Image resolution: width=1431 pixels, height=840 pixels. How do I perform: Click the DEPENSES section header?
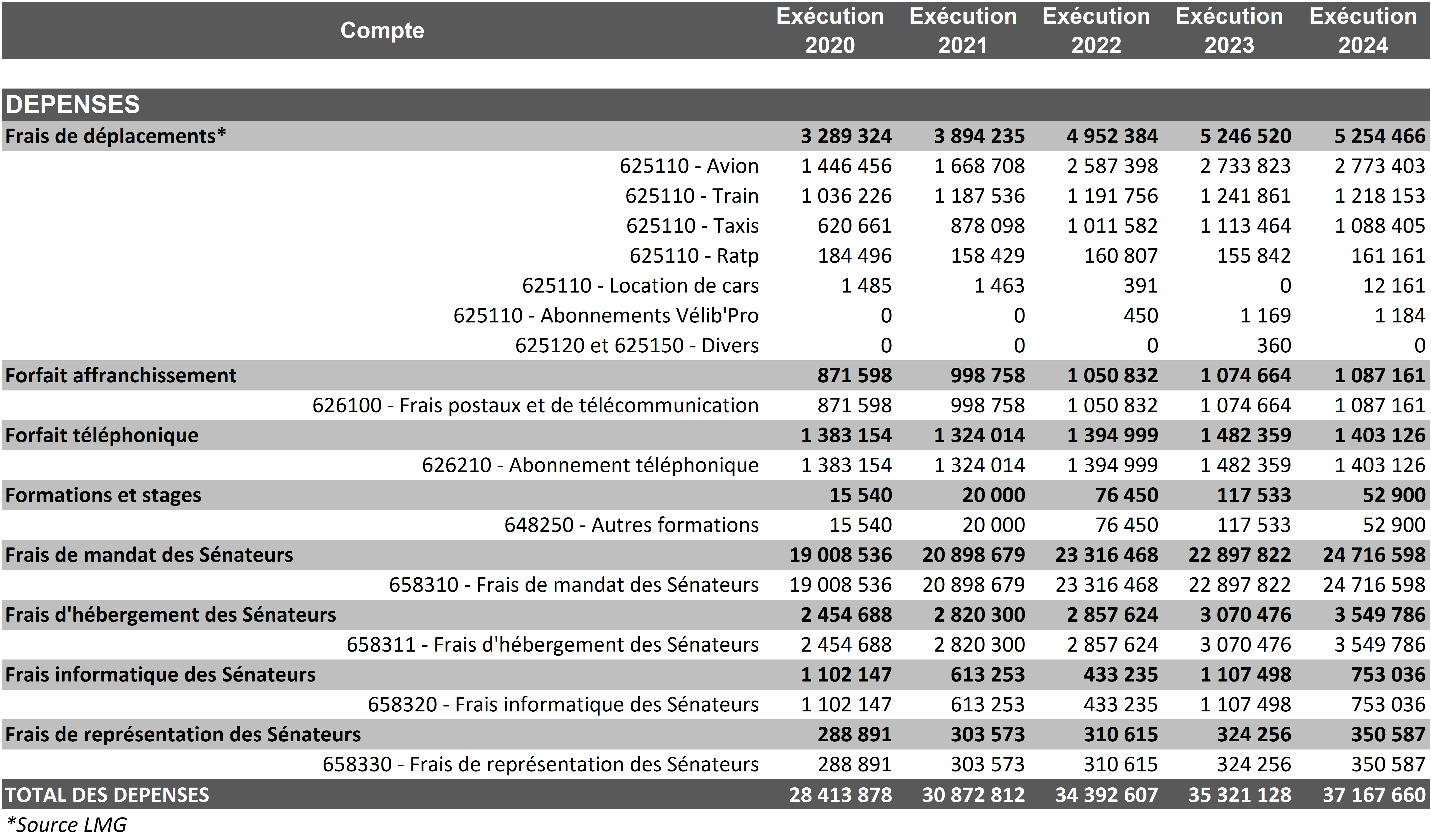(73, 104)
